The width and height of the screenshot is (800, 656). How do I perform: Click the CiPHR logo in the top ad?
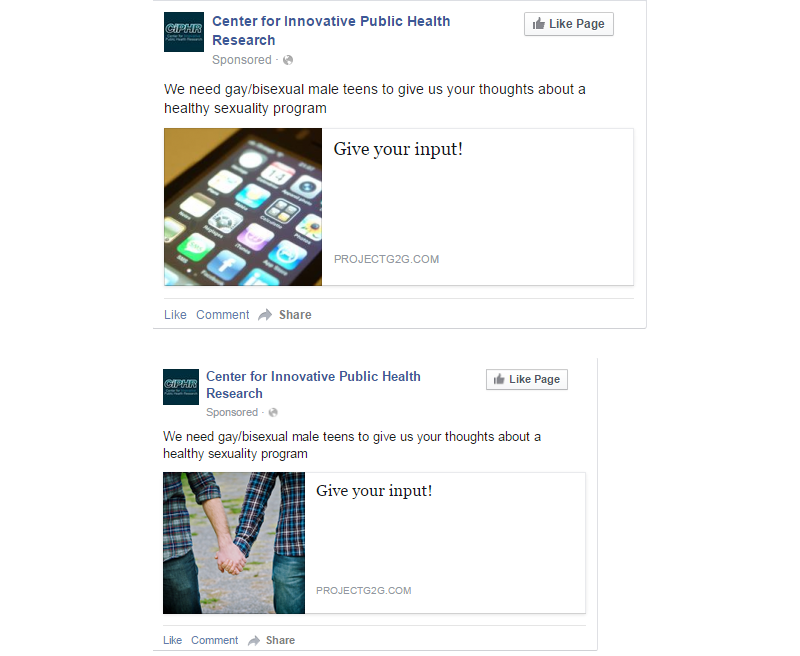(184, 32)
